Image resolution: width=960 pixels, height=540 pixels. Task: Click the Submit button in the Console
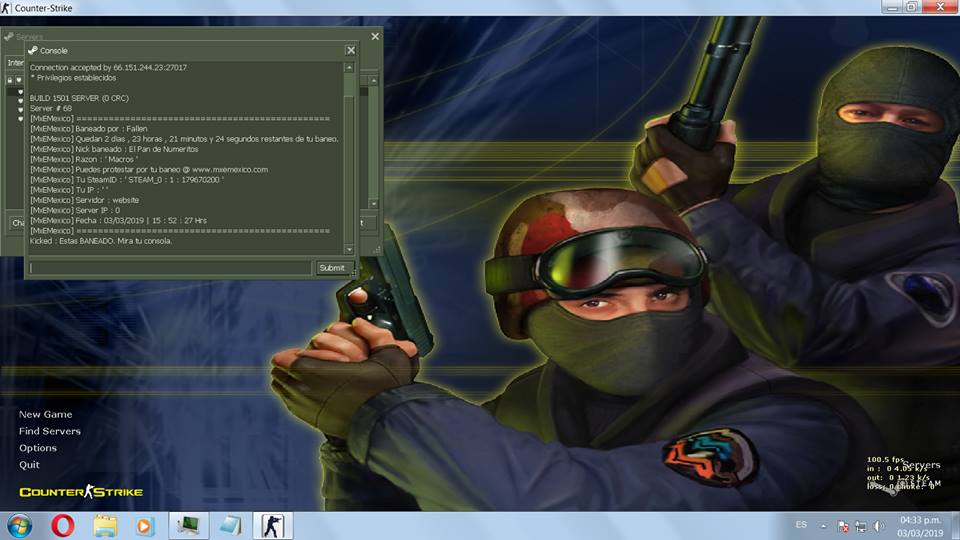(332, 268)
